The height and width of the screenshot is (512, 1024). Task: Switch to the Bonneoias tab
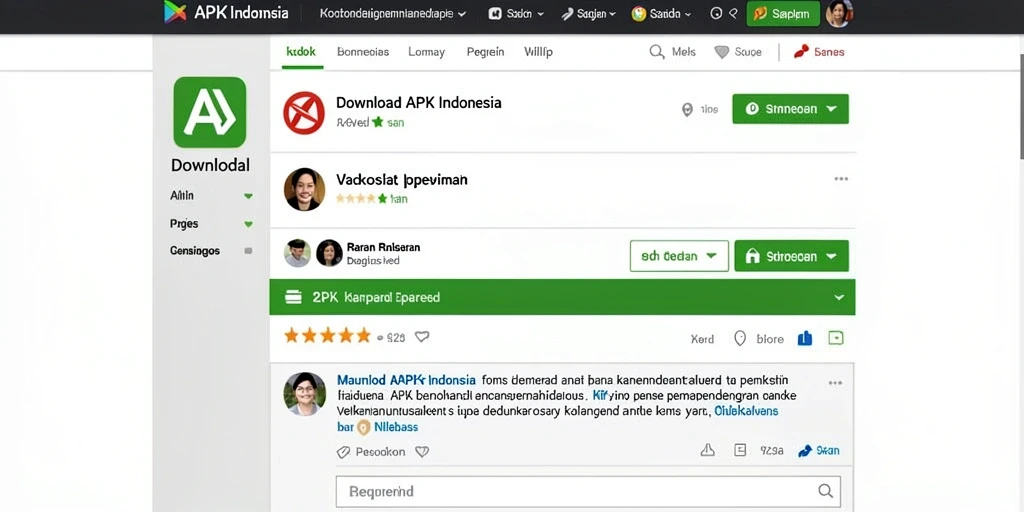point(363,52)
